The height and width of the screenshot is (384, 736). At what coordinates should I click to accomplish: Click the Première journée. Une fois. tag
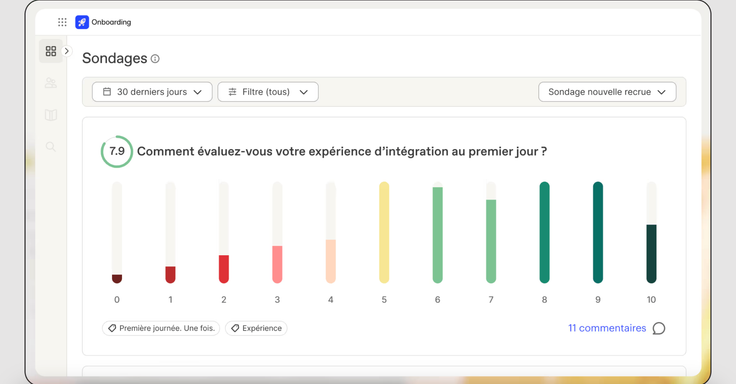click(x=161, y=328)
